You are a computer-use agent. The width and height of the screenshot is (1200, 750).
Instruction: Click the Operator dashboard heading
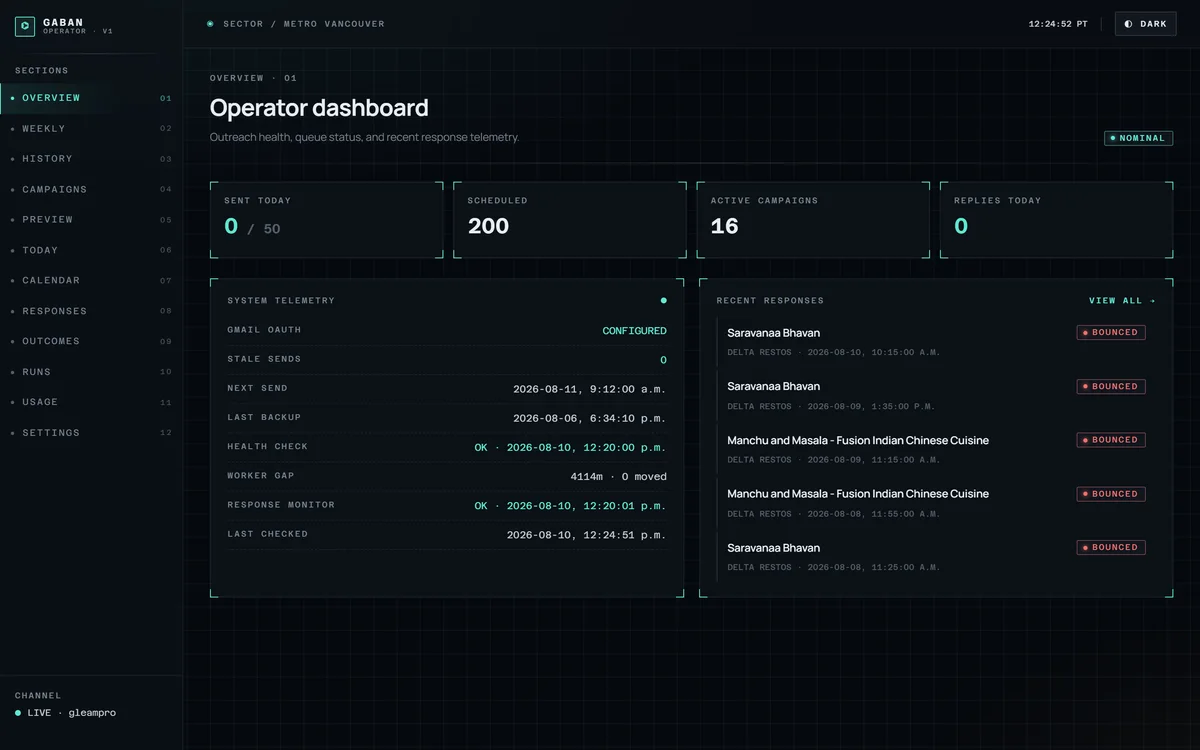[319, 108]
